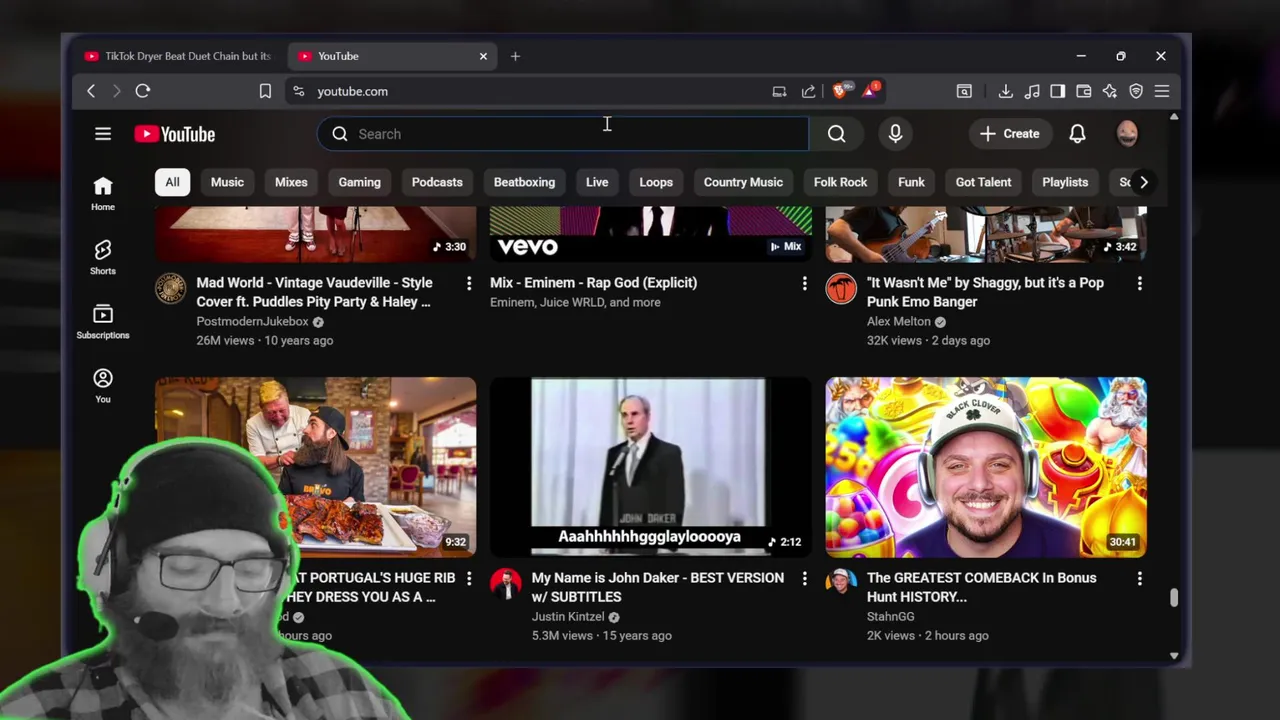The width and height of the screenshot is (1280, 720).
Task: Select the Playlists filter chip
Action: click(1065, 182)
